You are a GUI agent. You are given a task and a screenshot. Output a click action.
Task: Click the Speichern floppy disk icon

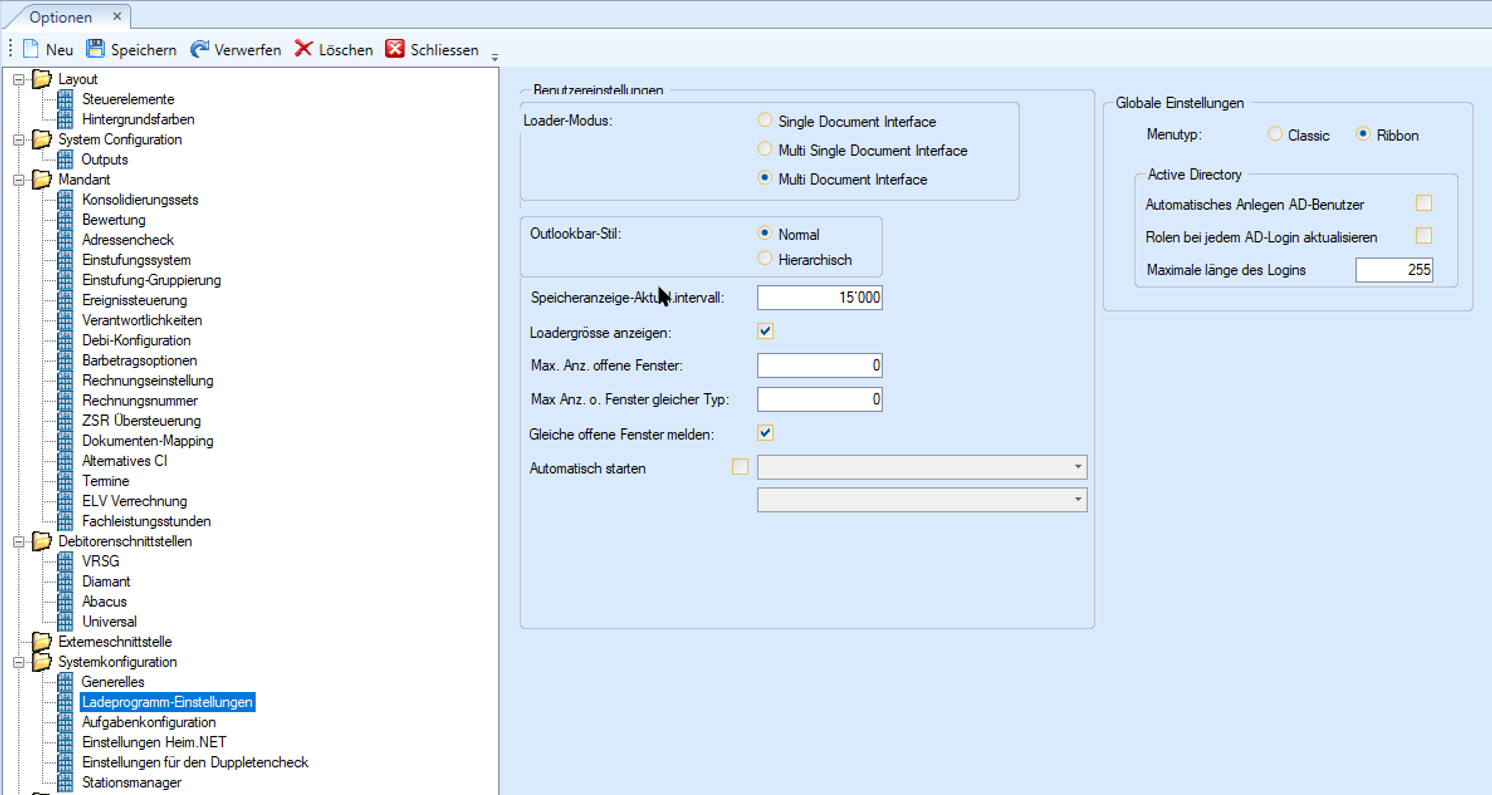click(x=95, y=49)
